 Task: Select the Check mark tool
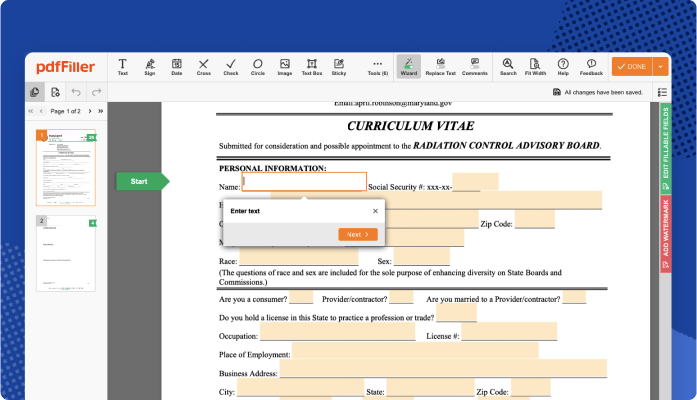tap(231, 67)
